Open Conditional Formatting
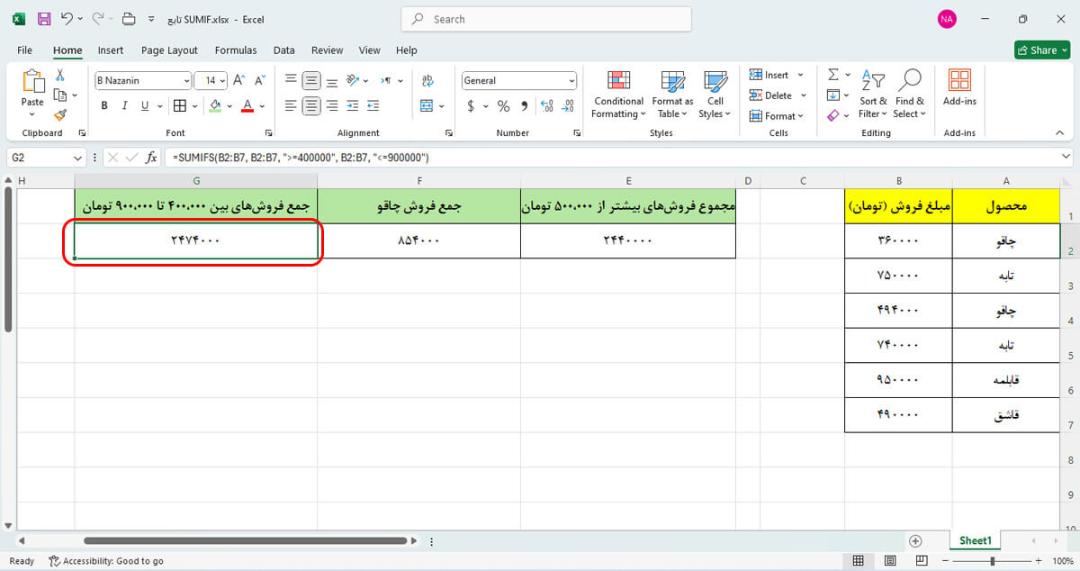1080x571 pixels. [x=619, y=95]
